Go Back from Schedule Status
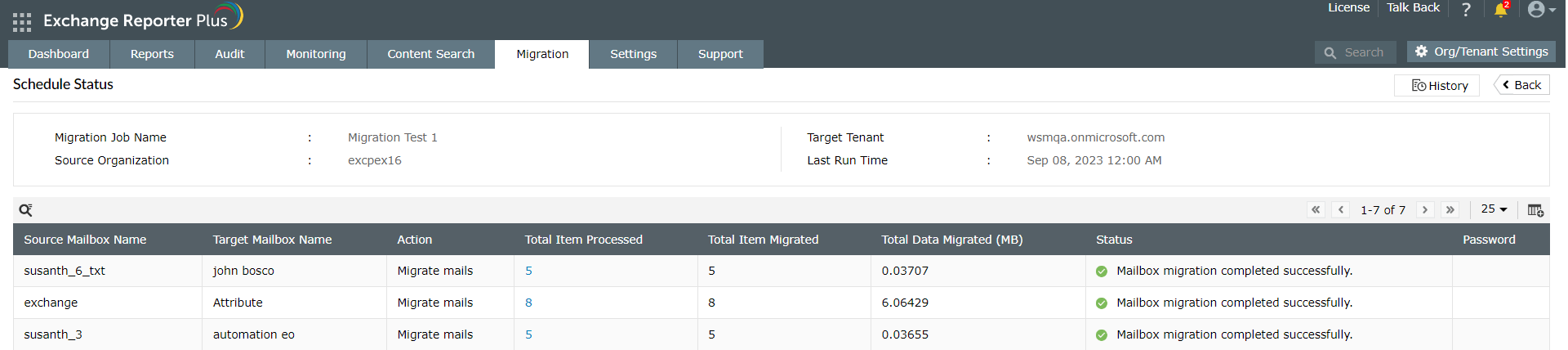1568x350 pixels. 1521,85
